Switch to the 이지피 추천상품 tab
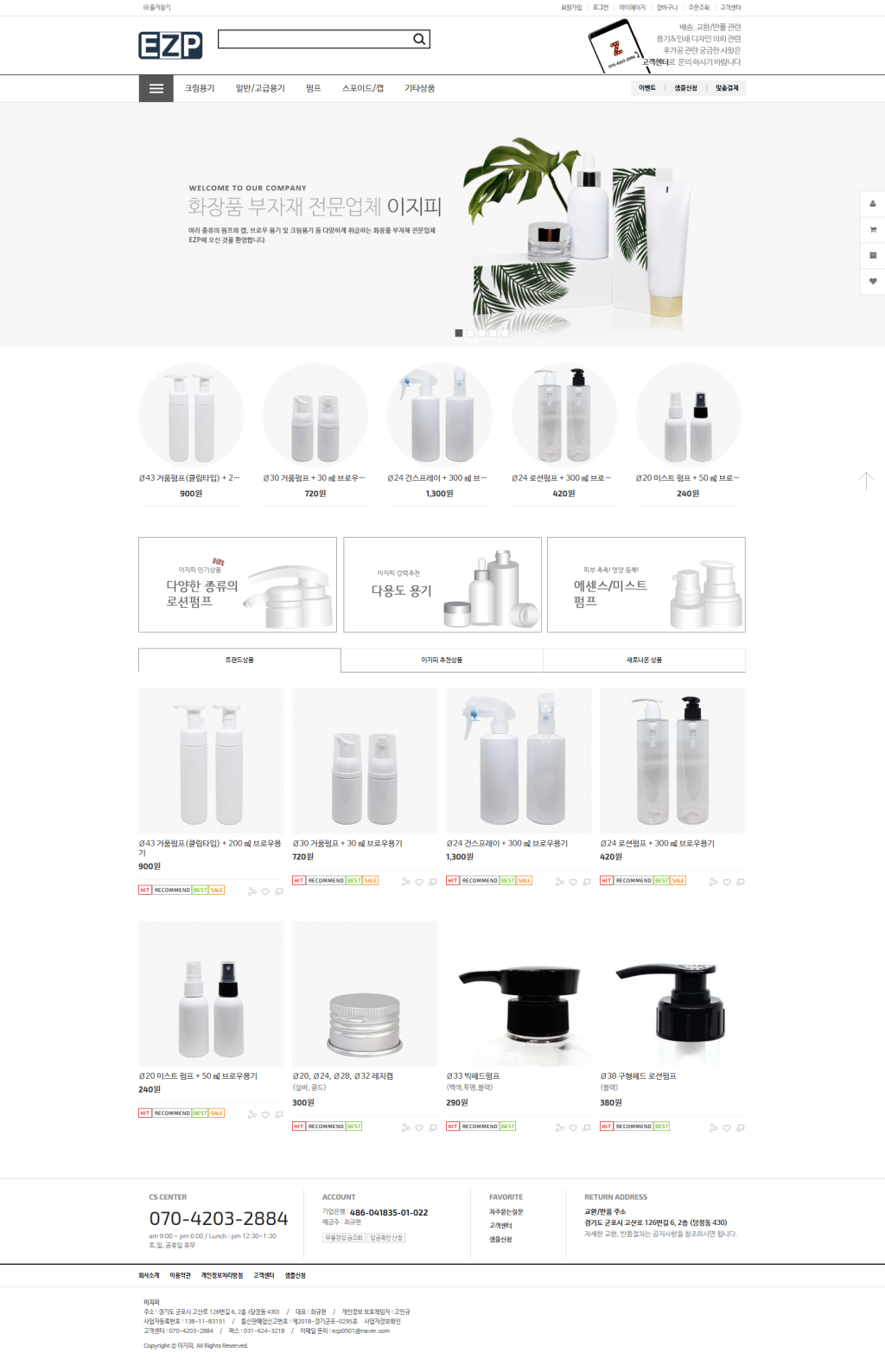Screen dimensions: 885x1372 tap(442, 660)
